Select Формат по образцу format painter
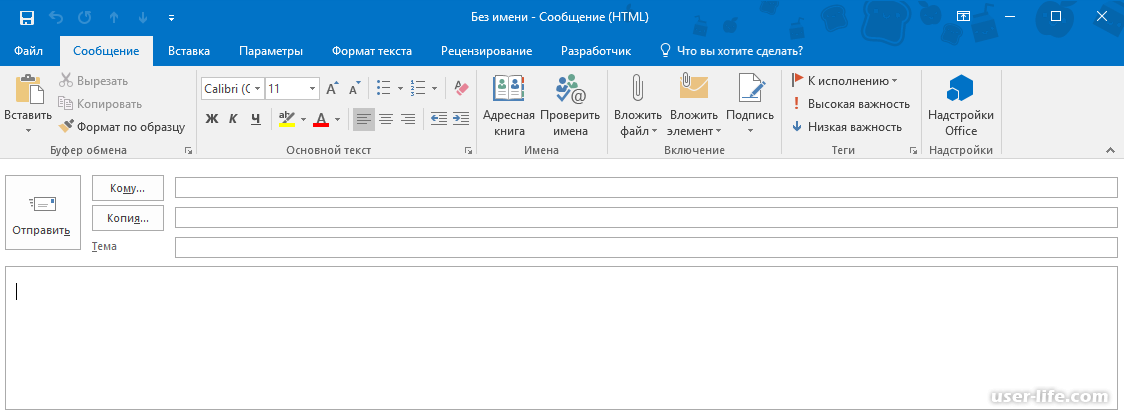1124x417 pixels. [x=122, y=127]
